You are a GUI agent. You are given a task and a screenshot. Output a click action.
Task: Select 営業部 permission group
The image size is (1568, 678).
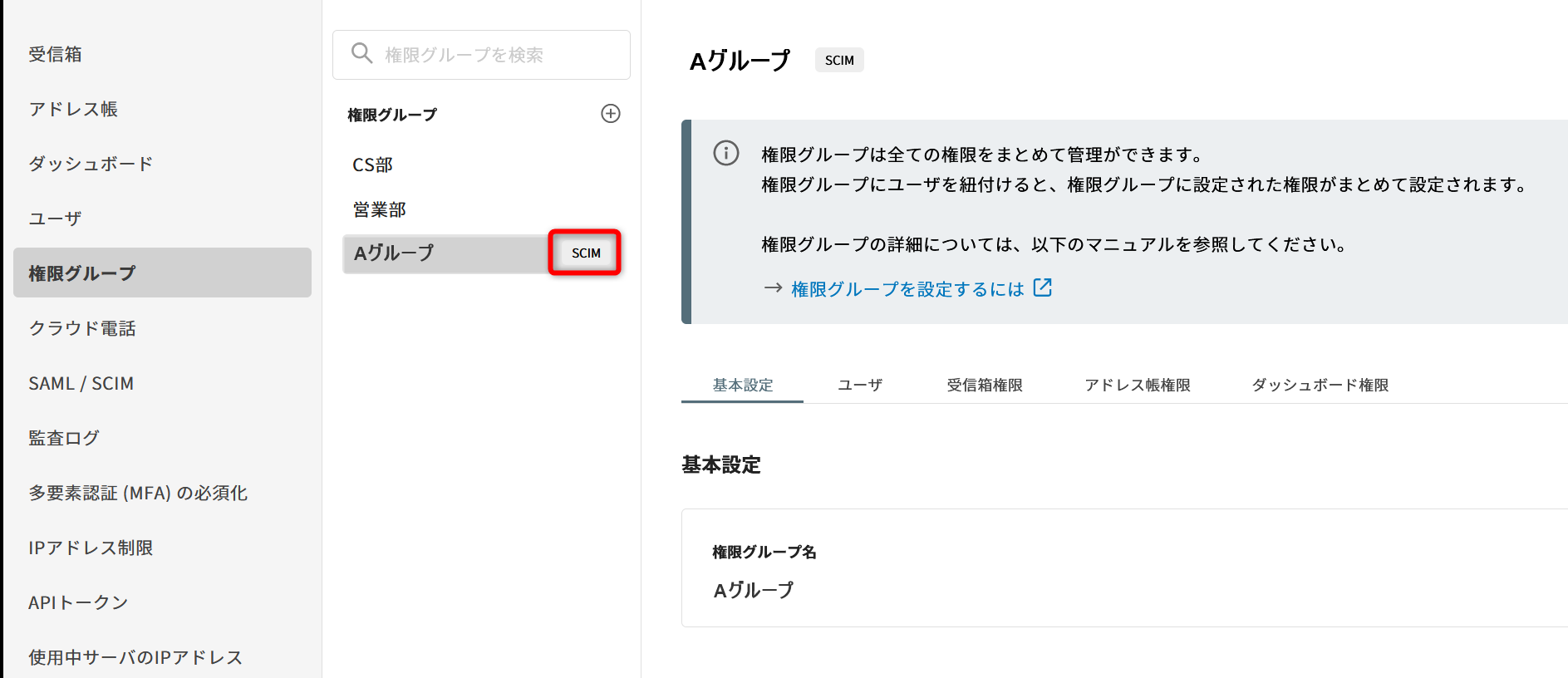(380, 210)
